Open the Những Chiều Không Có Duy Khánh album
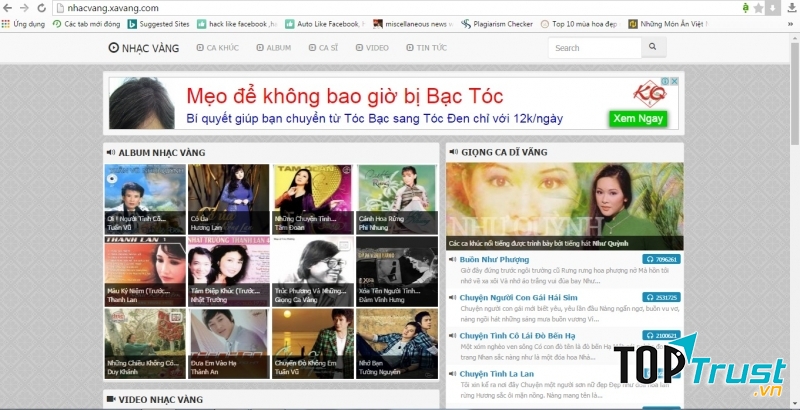This screenshot has height=410, width=800. click(x=145, y=344)
